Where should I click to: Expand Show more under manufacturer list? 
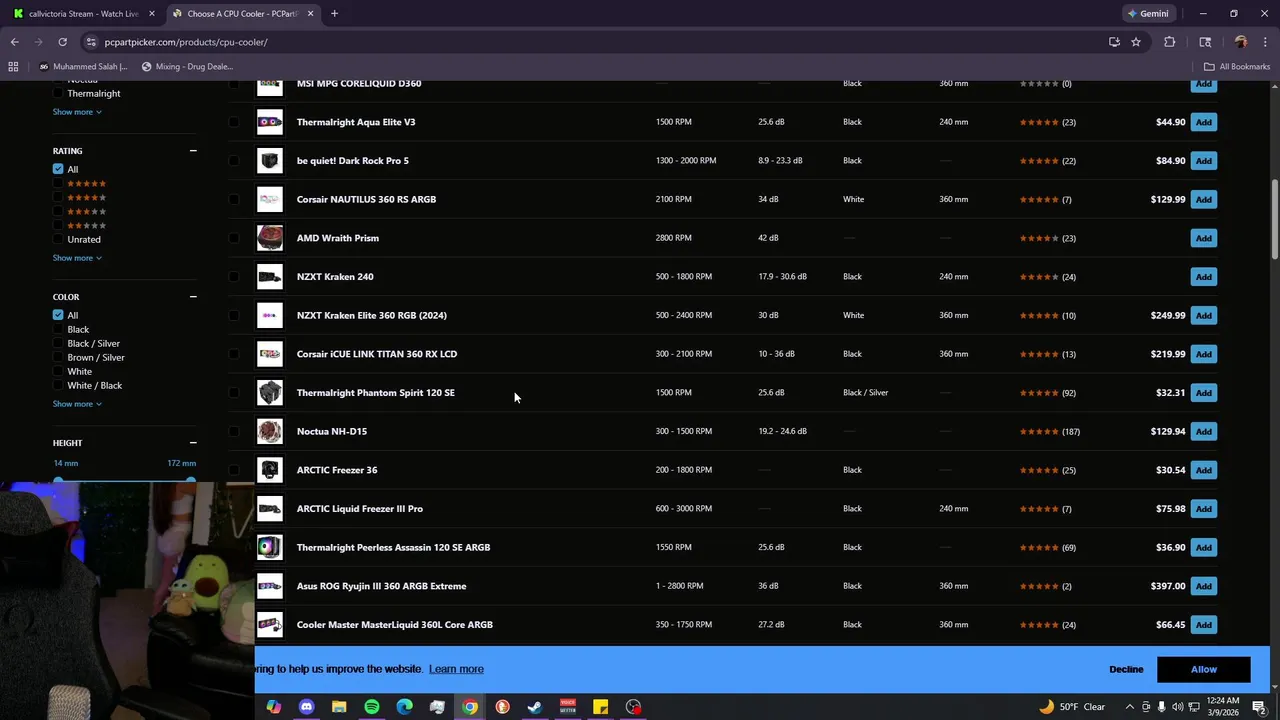click(x=77, y=112)
